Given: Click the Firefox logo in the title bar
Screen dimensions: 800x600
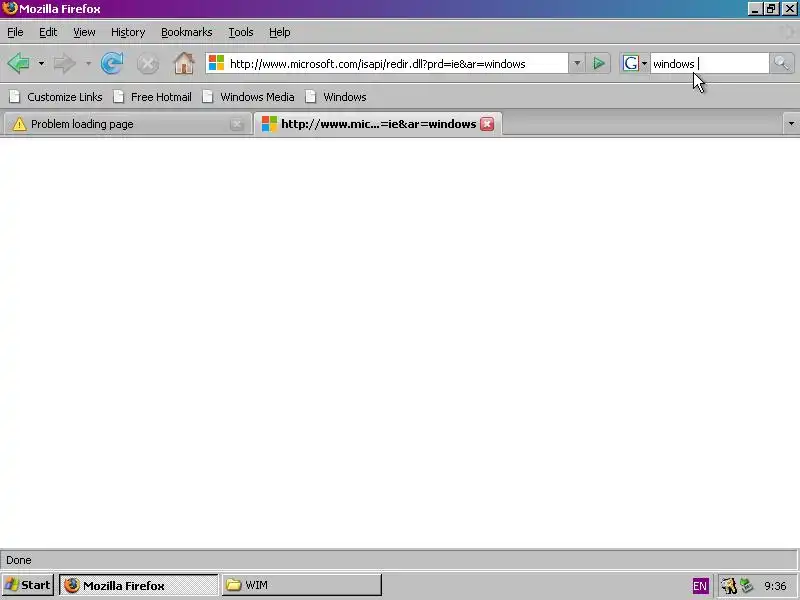Looking at the screenshot, I should pos(9,9).
